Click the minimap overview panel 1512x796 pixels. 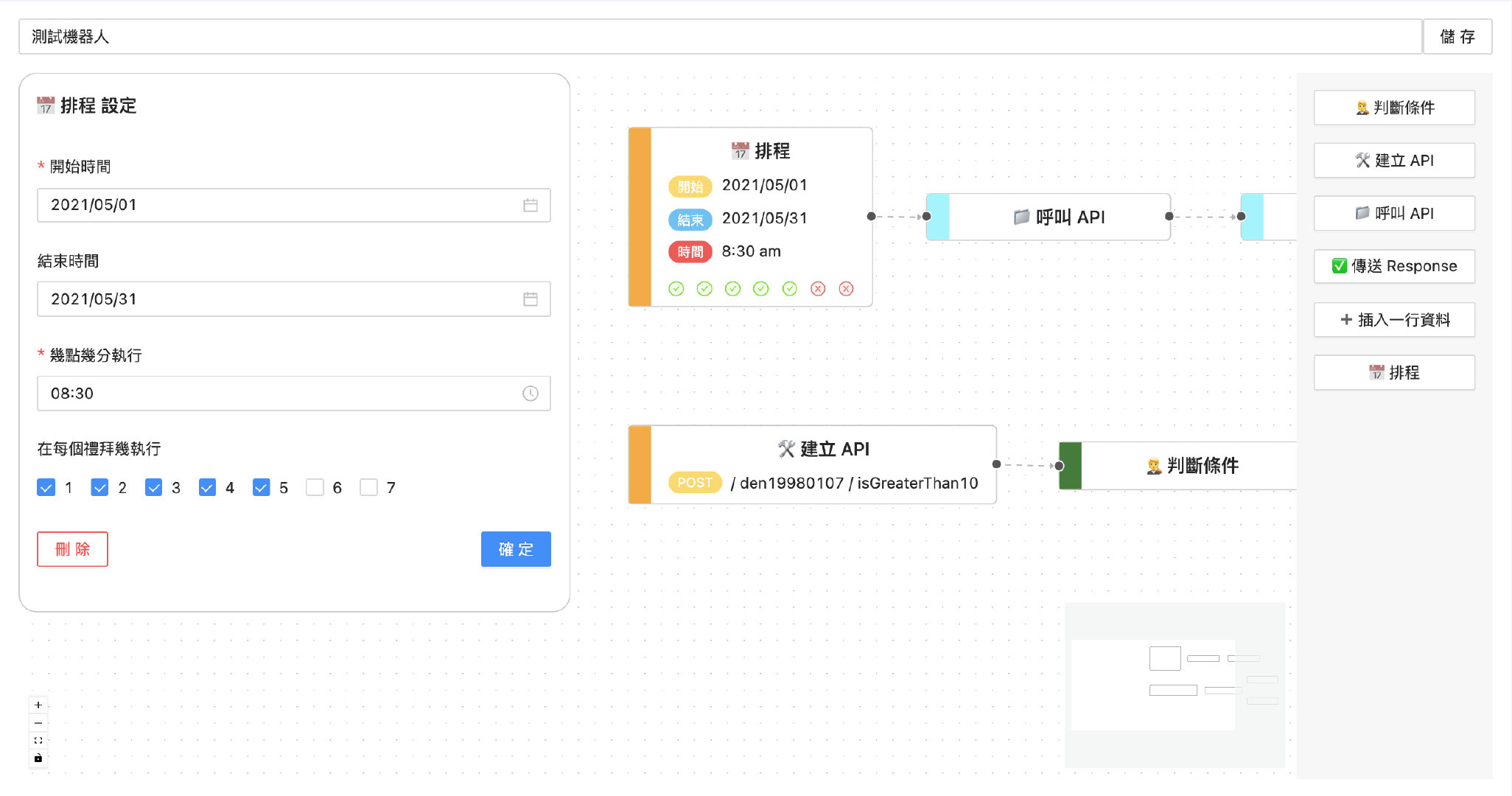click(x=1175, y=685)
